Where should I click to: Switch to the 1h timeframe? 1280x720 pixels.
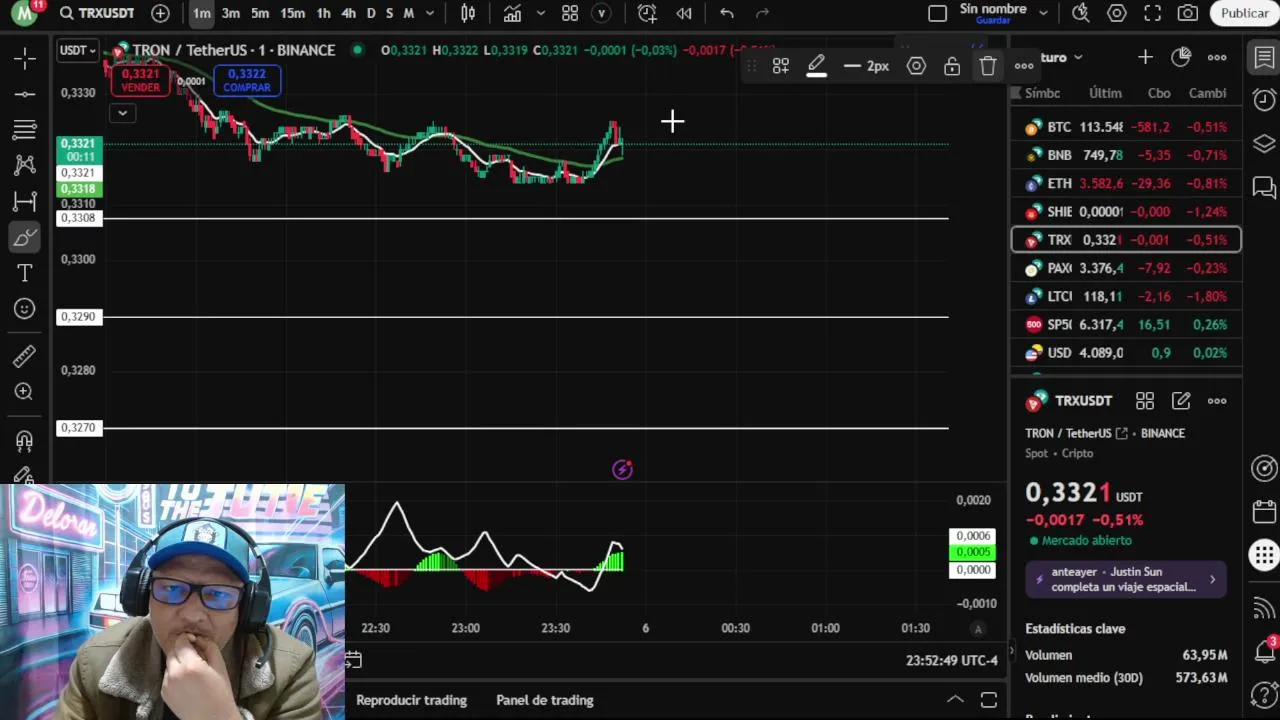323,13
